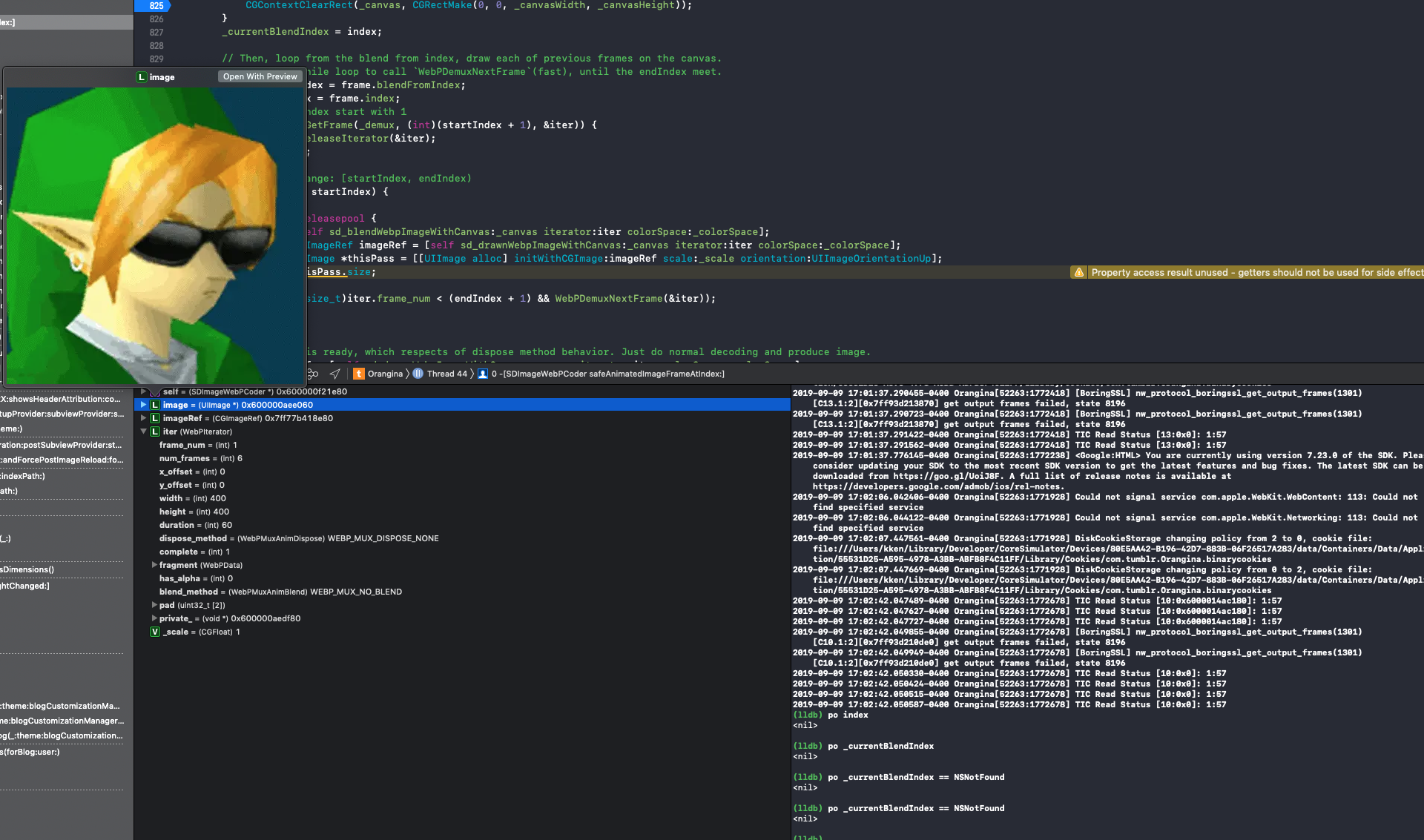Open the Thread 44 jump bar menu
Image resolution: width=1424 pixels, height=840 pixels.
445,374
